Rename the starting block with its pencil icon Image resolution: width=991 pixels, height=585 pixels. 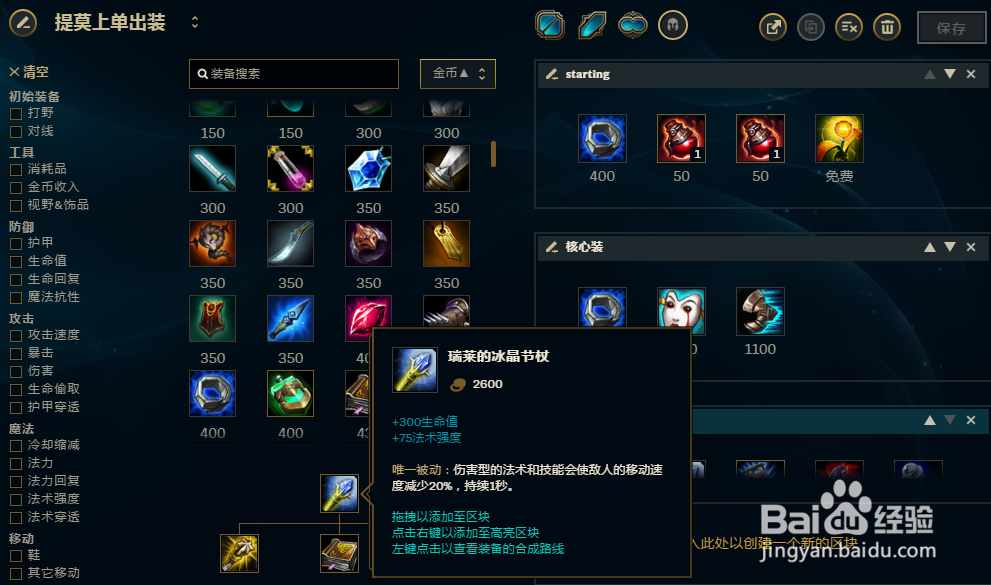pyautogui.click(x=552, y=74)
